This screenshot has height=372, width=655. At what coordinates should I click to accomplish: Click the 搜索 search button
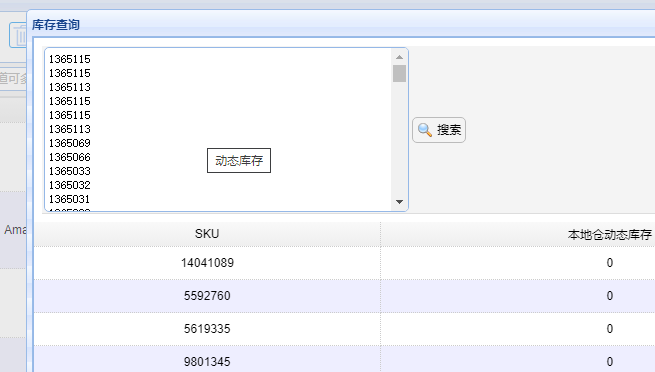point(439,130)
